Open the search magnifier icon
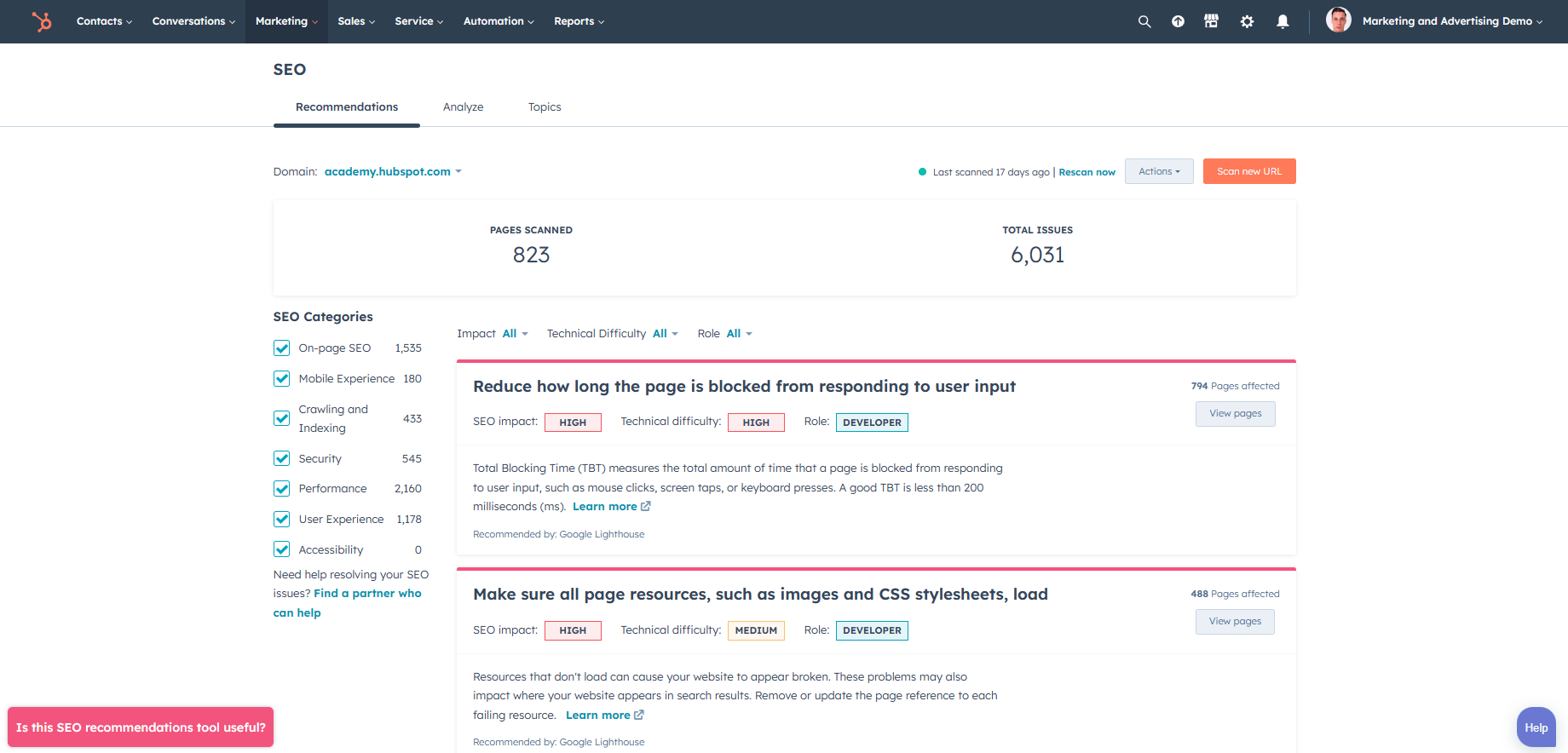 tap(1144, 21)
